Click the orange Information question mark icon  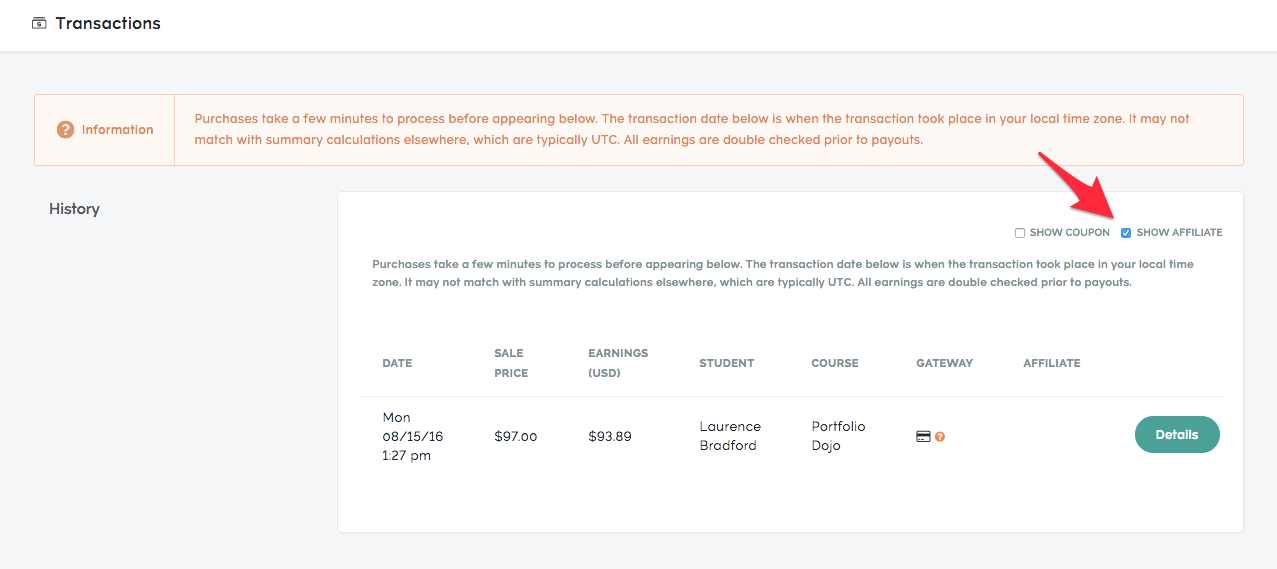(65, 130)
